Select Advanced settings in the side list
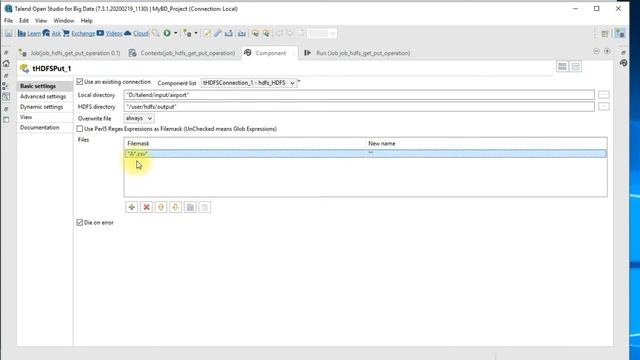640x360 pixels. pos(45,96)
